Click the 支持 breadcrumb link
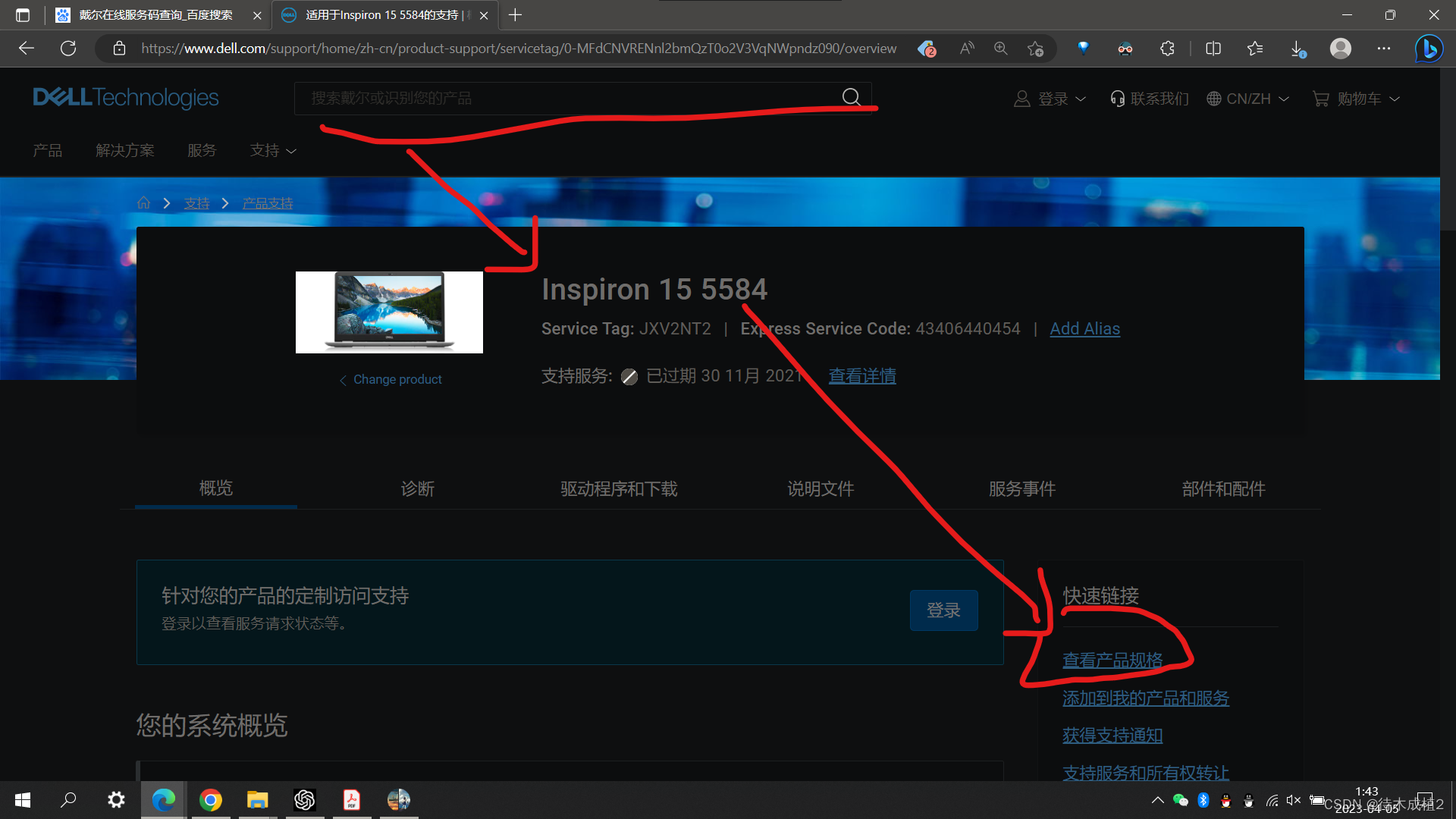 pyautogui.click(x=196, y=203)
